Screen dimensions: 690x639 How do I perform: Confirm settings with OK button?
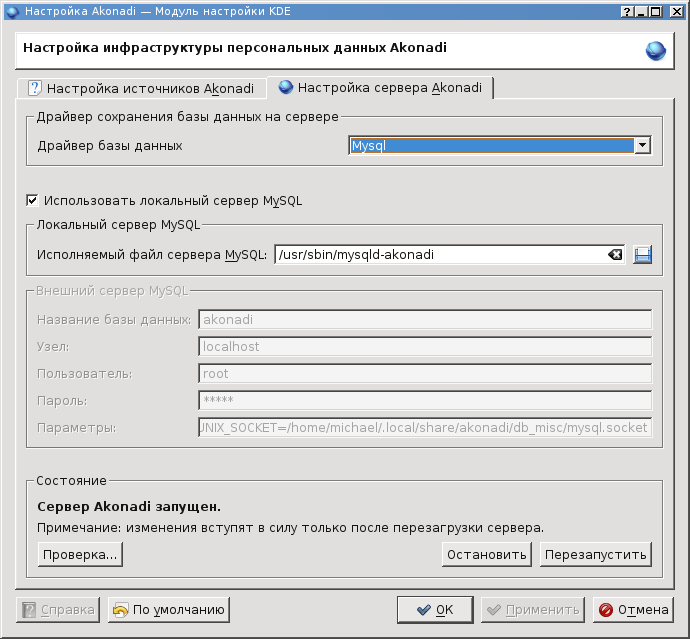(x=435, y=610)
